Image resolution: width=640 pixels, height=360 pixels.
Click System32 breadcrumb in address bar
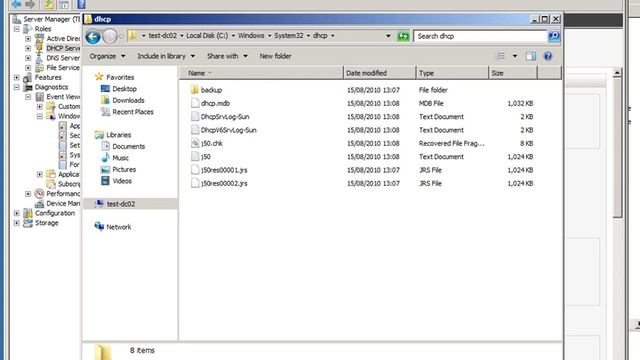coord(289,36)
